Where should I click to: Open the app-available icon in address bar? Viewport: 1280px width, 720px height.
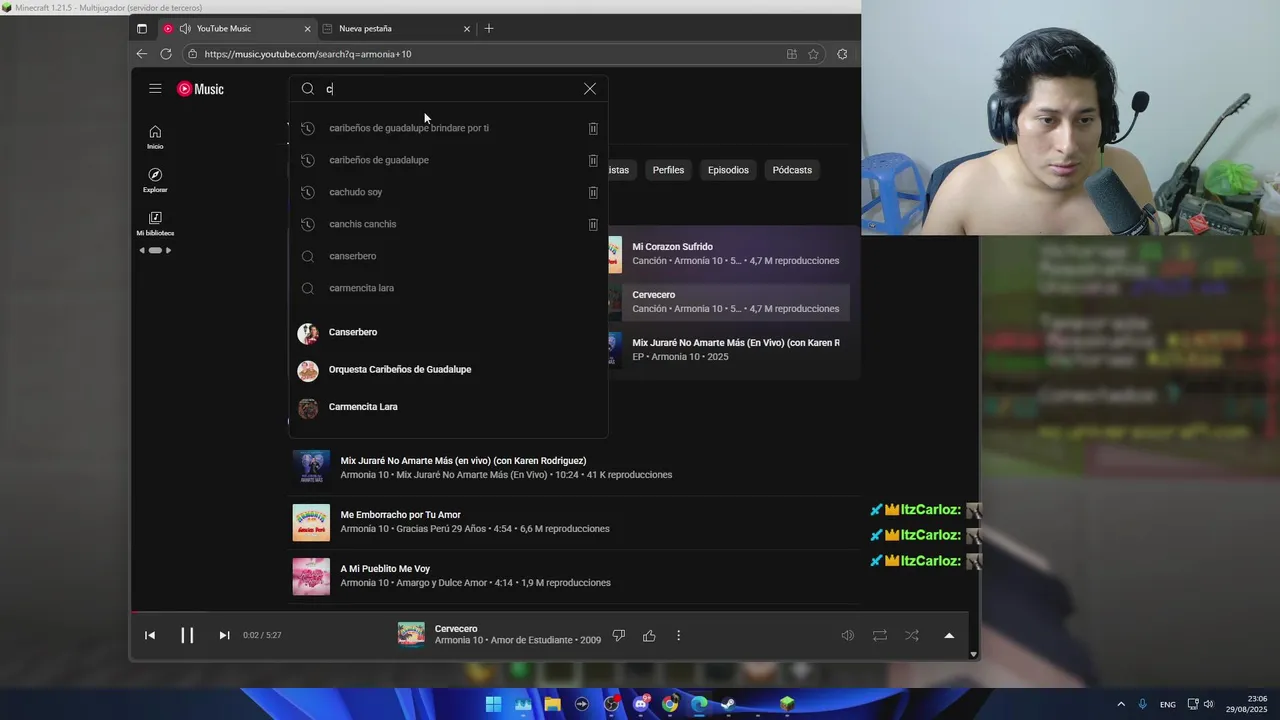point(792,54)
